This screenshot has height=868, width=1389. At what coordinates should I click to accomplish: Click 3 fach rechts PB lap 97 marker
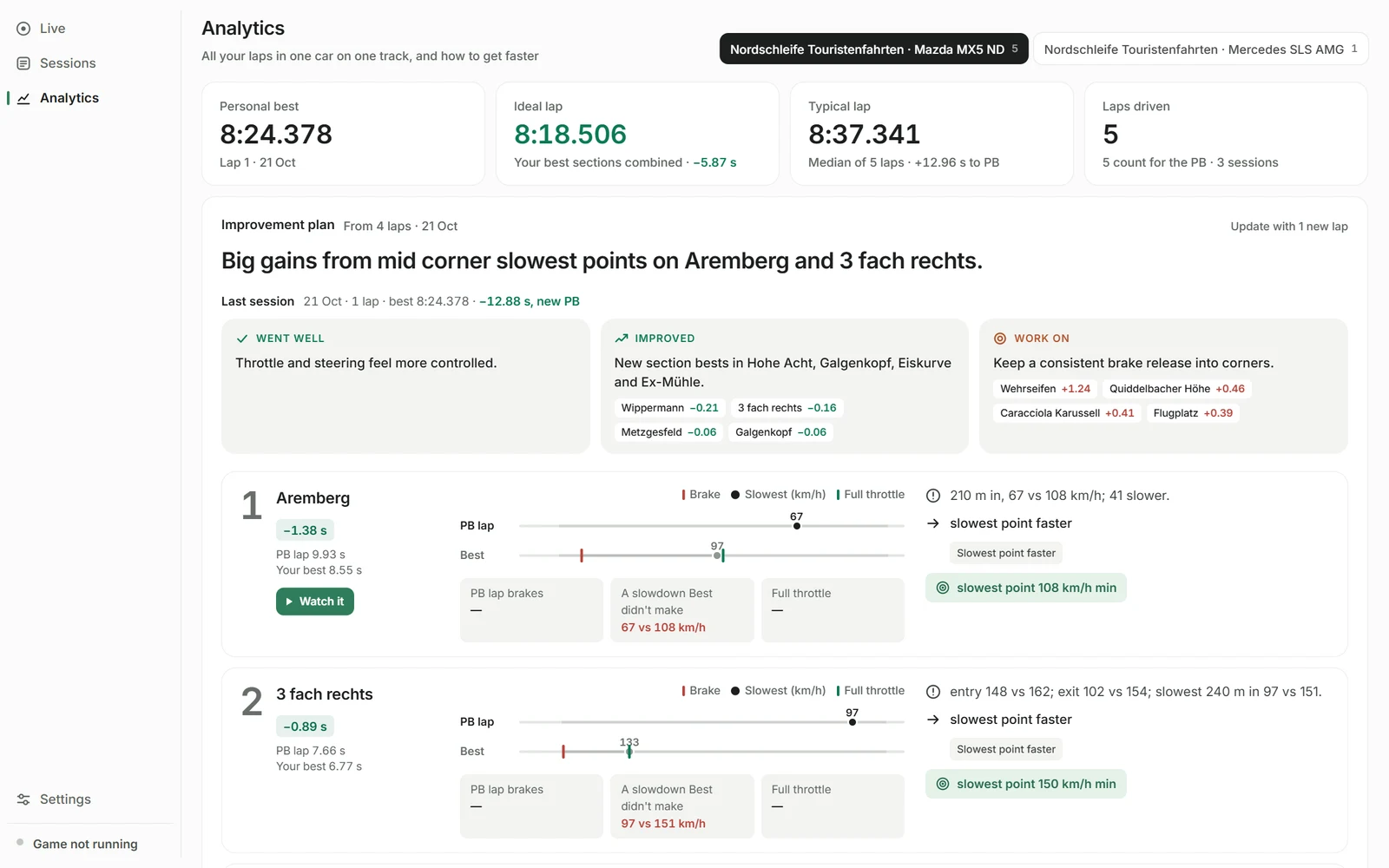coord(852,722)
